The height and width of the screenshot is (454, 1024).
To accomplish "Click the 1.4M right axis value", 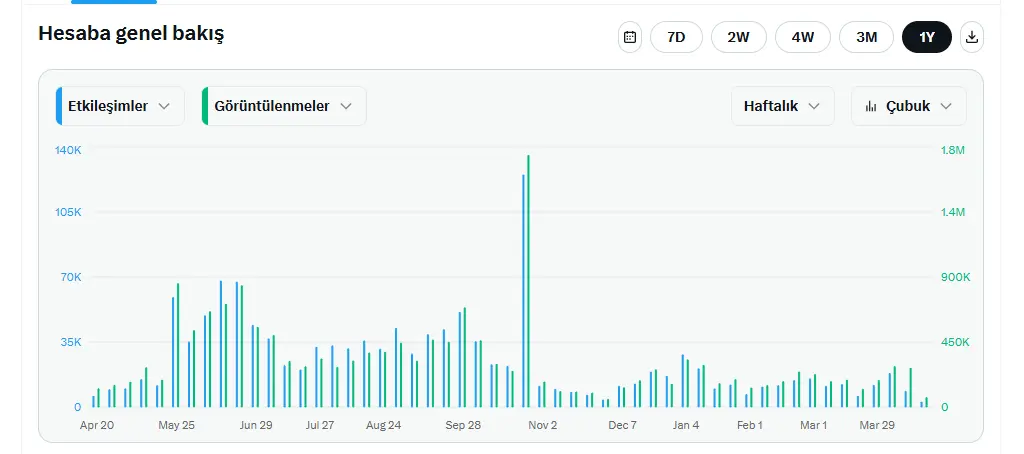I will (952, 212).
